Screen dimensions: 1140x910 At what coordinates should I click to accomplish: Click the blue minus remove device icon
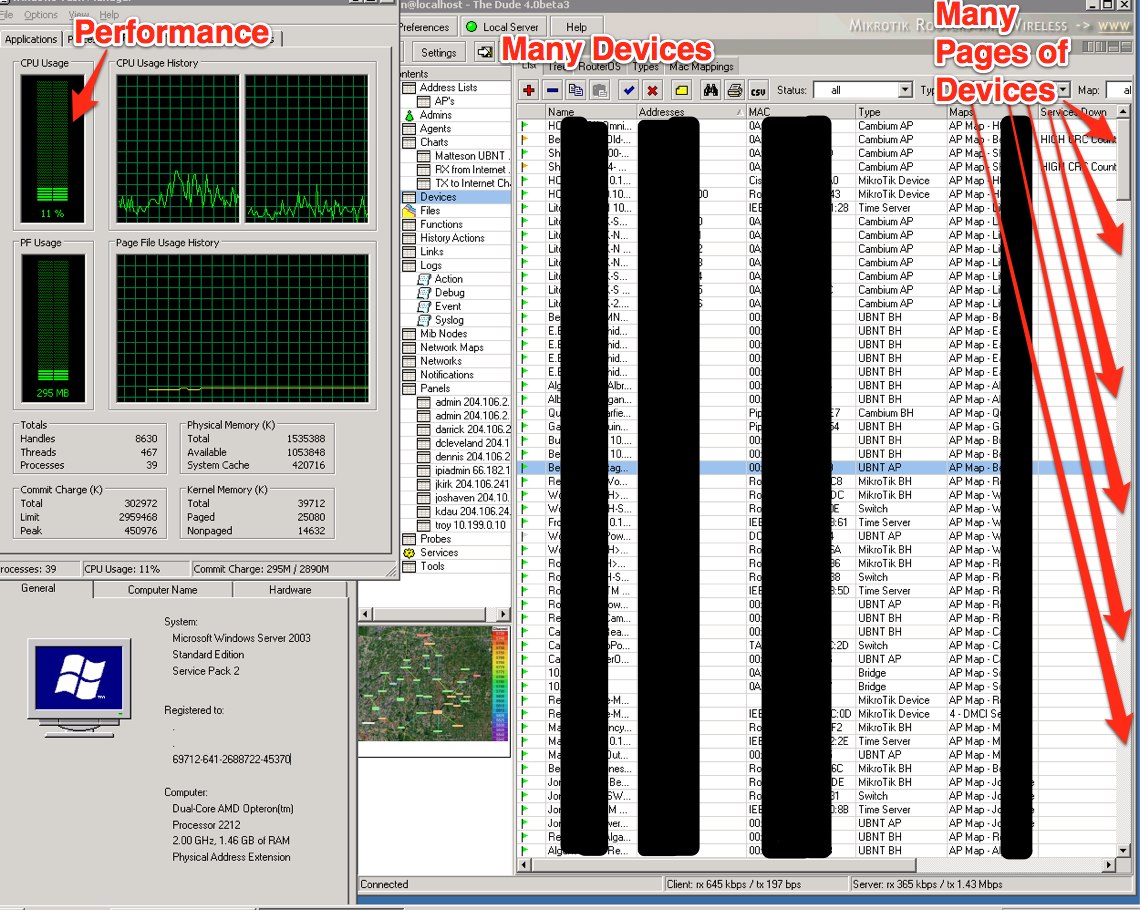click(553, 90)
